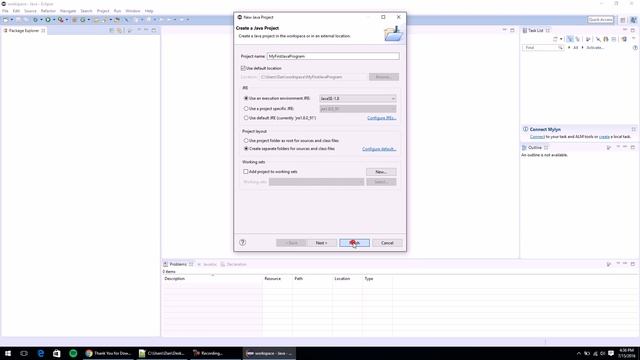This screenshot has width=640, height=360.
Task: Open the File menu
Action: point(5,11)
